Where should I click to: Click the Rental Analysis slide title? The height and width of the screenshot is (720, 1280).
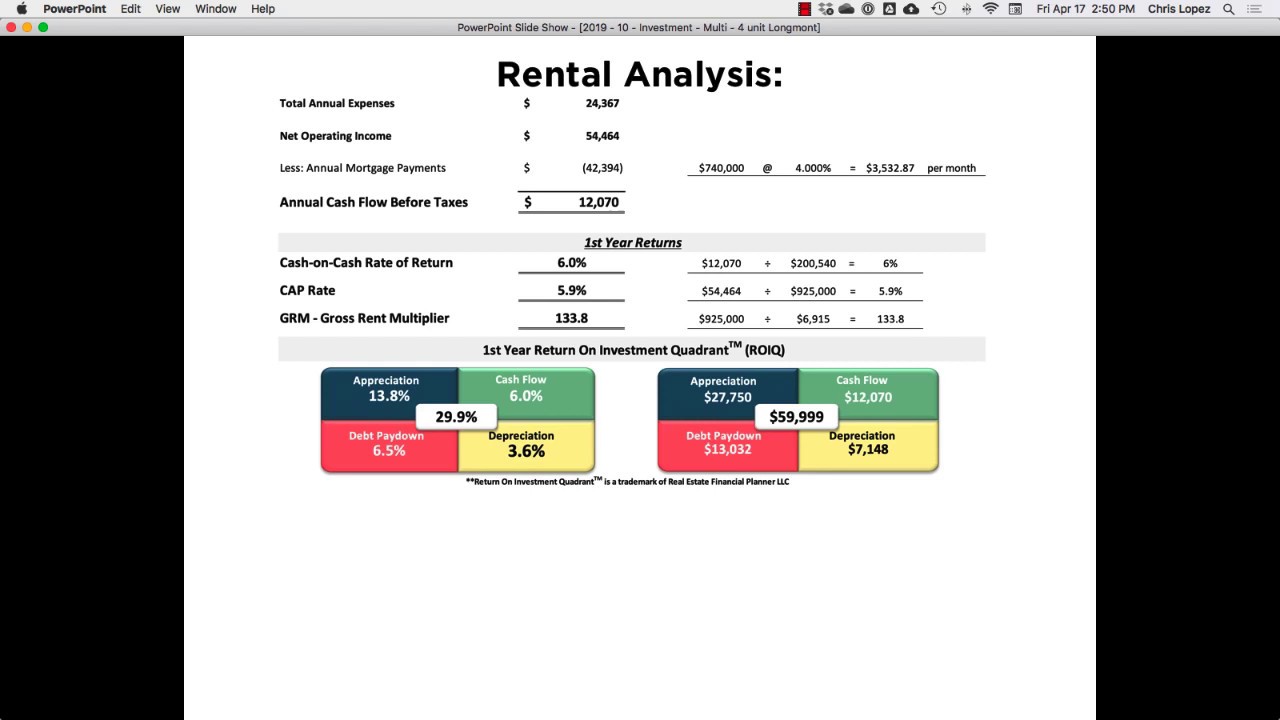[639, 74]
